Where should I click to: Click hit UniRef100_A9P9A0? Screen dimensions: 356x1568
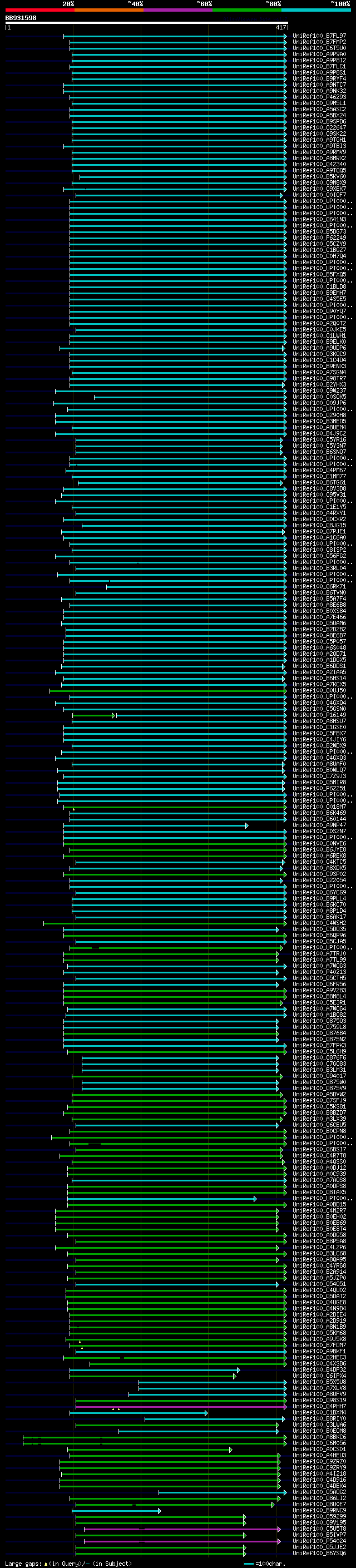(319, 54)
